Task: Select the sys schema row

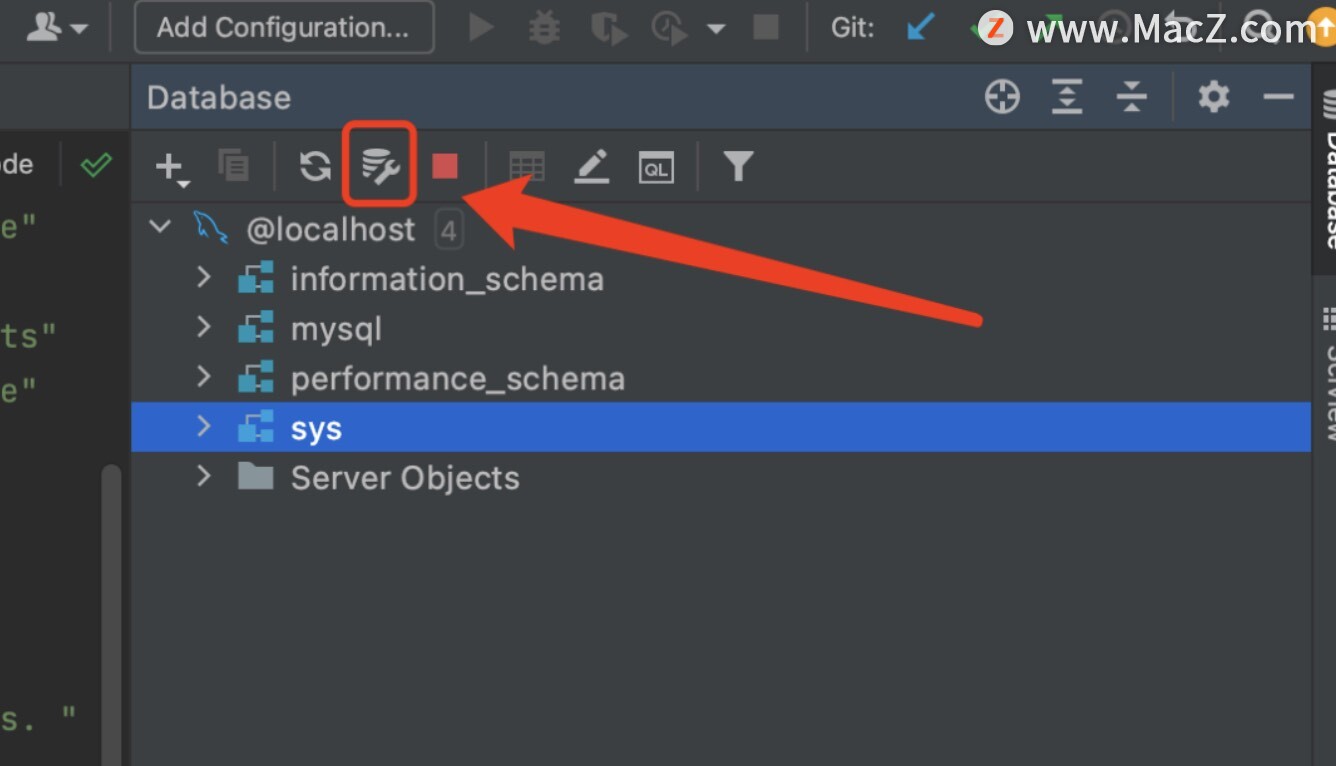Action: tap(720, 427)
